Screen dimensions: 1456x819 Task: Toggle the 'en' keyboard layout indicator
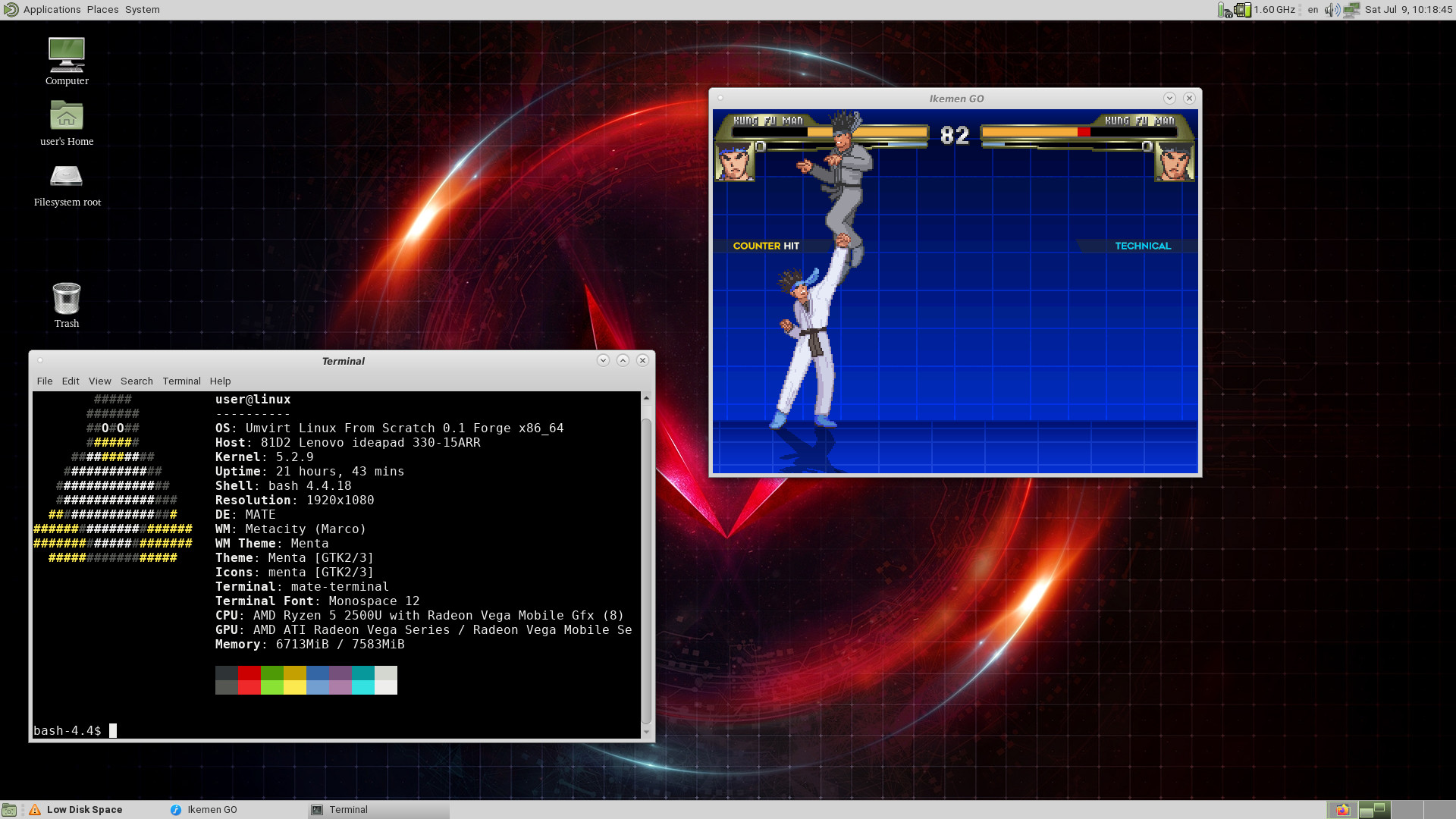click(x=1313, y=10)
